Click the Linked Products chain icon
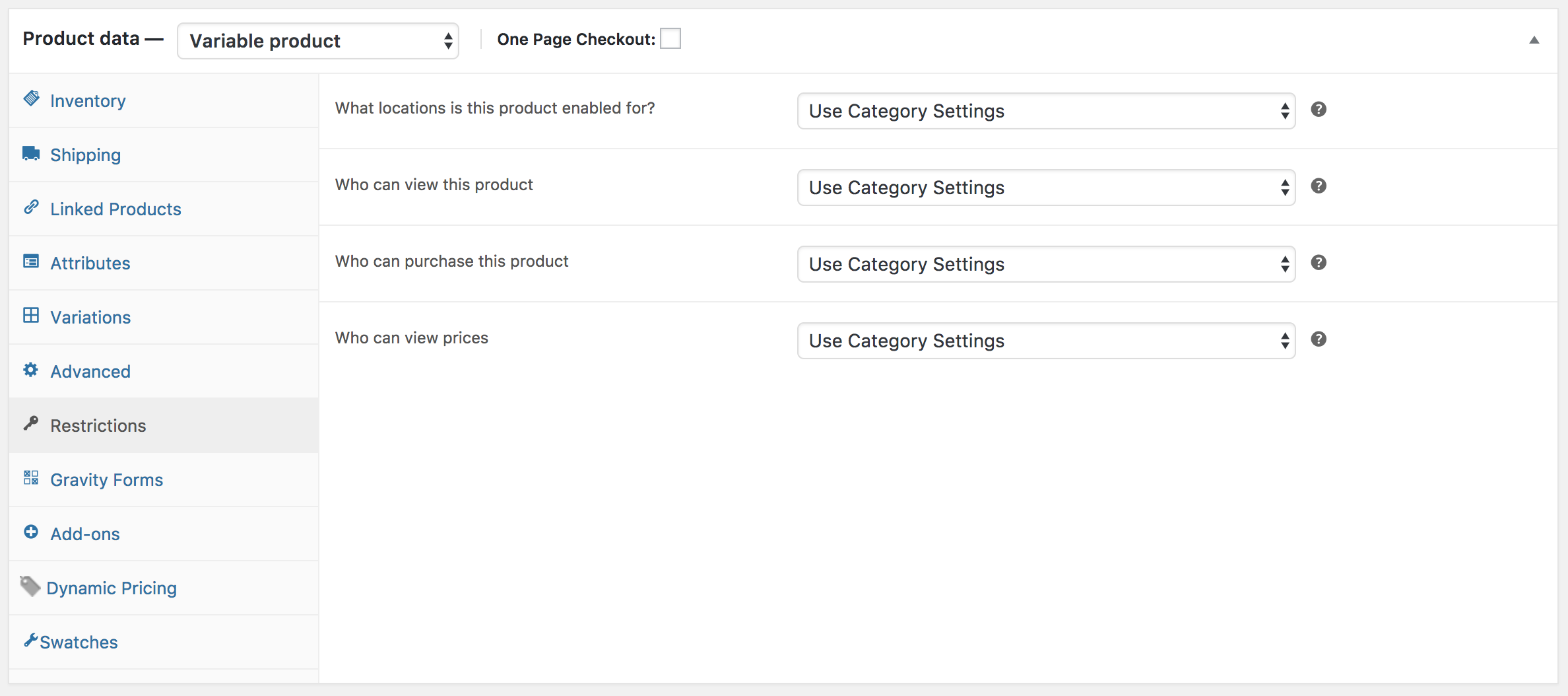 point(31,207)
